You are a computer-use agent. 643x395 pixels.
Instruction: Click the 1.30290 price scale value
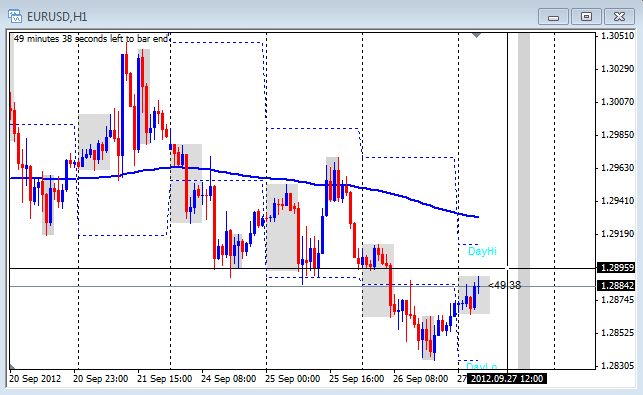tap(617, 68)
